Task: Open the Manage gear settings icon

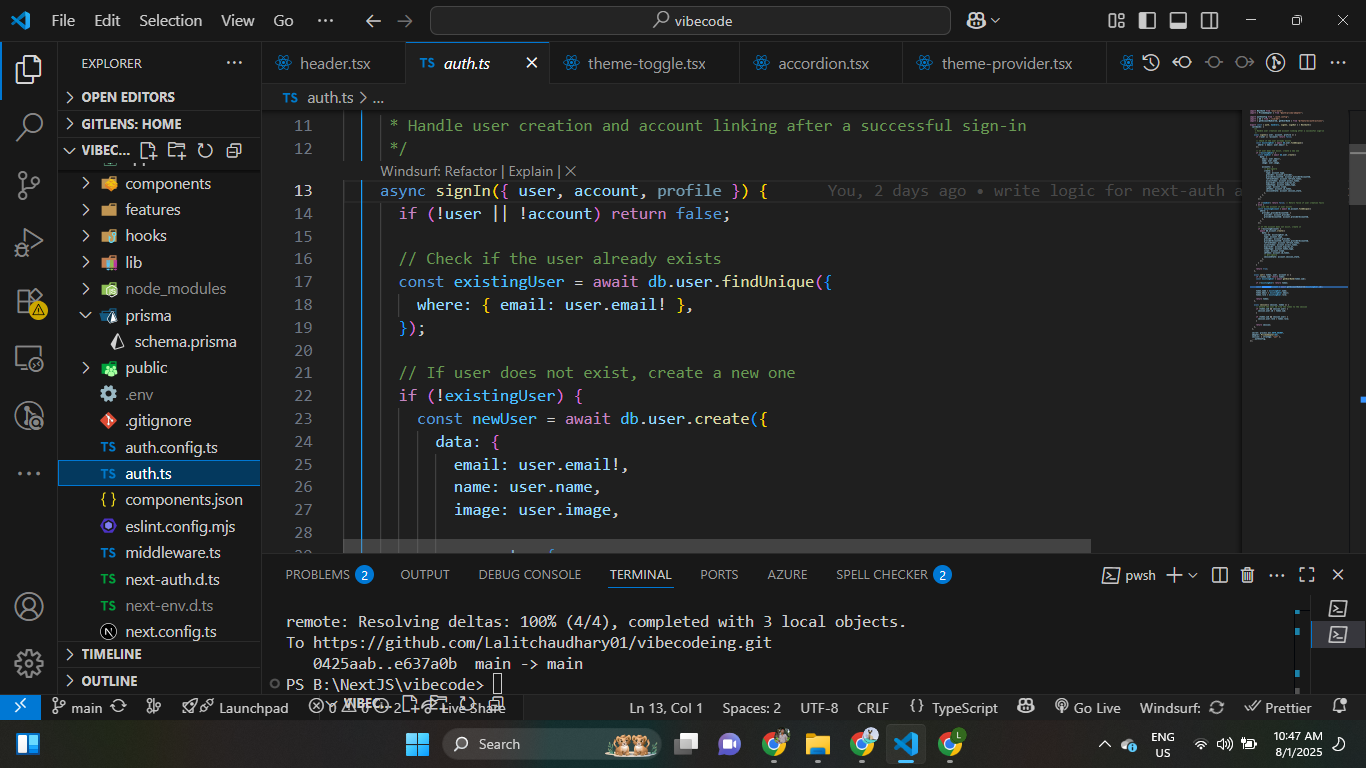Action: (29, 662)
